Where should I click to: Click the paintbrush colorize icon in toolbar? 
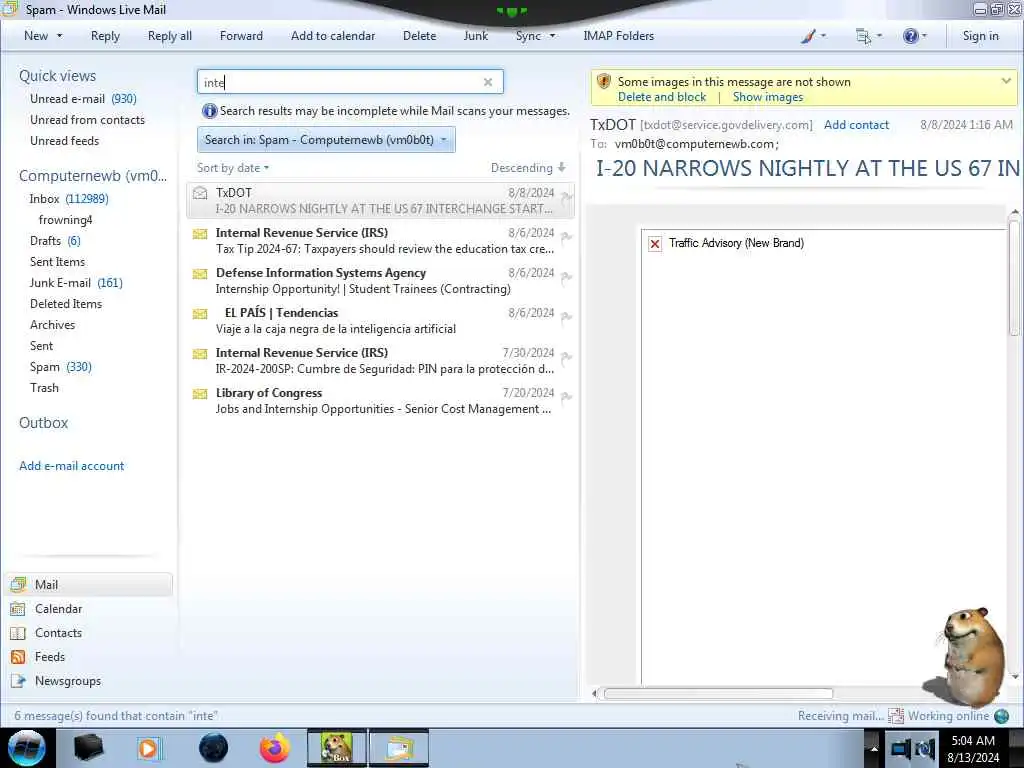[x=808, y=36]
